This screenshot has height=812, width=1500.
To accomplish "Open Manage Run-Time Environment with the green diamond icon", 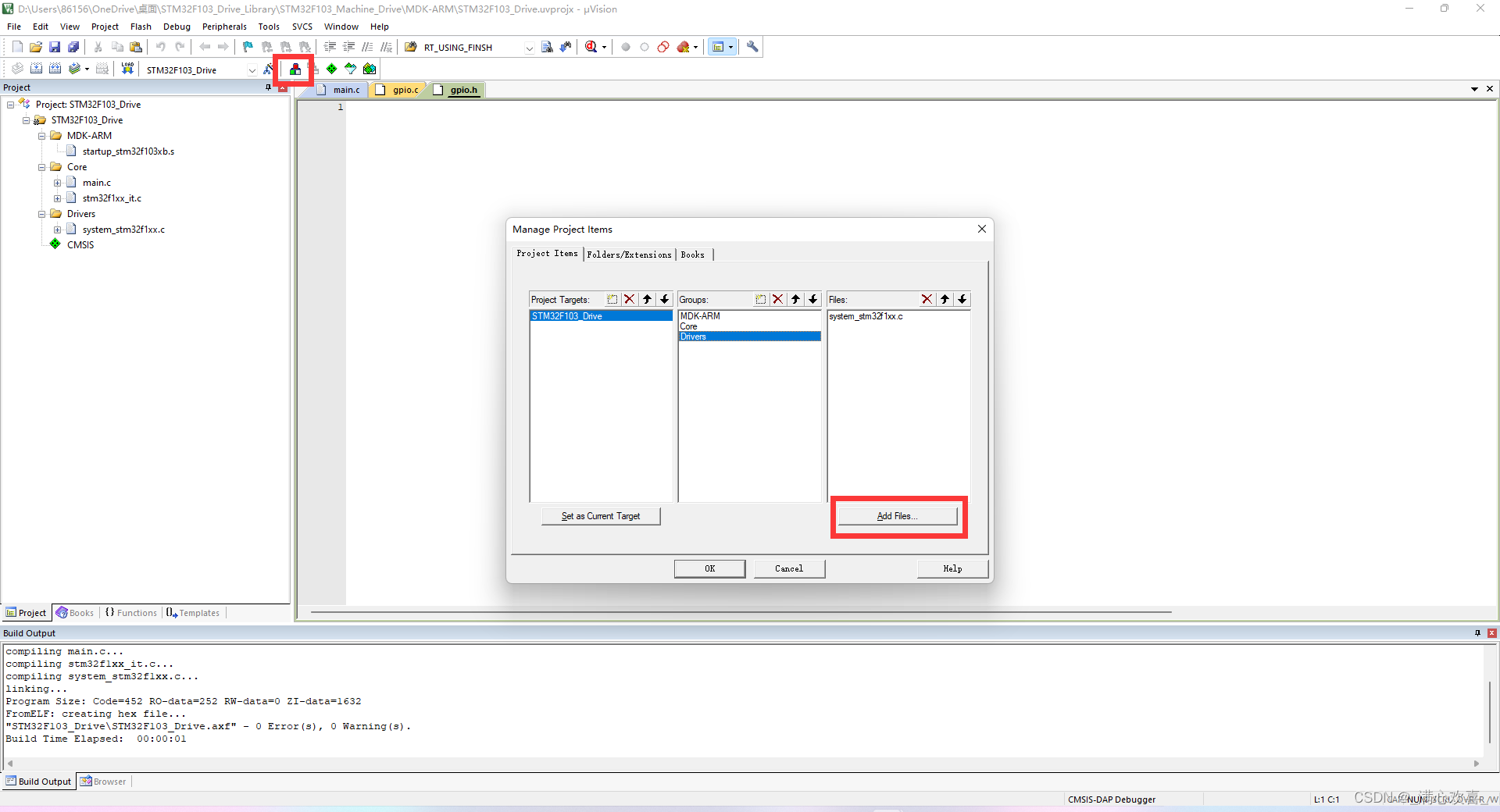I will tap(332, 69).
